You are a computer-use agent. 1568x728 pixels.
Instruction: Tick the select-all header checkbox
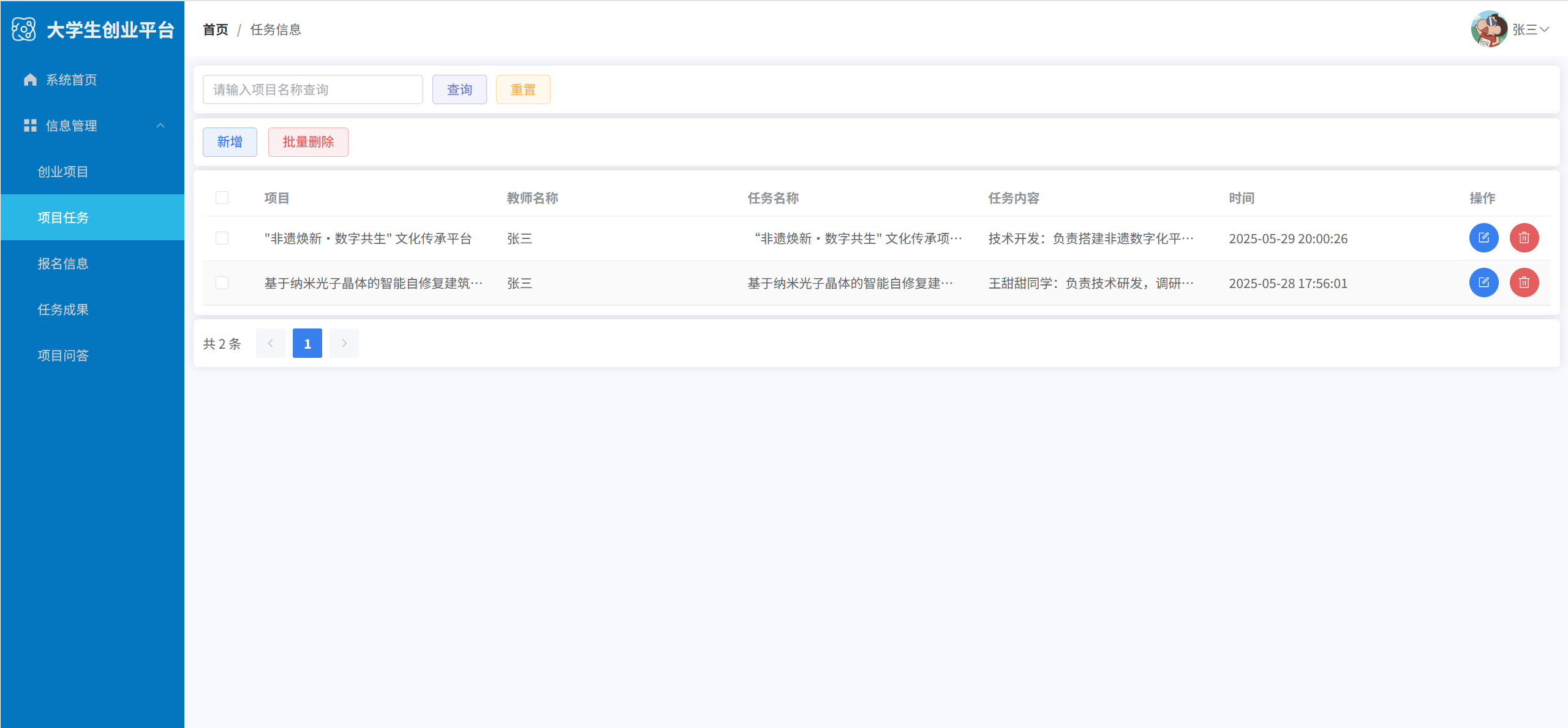click(222, 197)
